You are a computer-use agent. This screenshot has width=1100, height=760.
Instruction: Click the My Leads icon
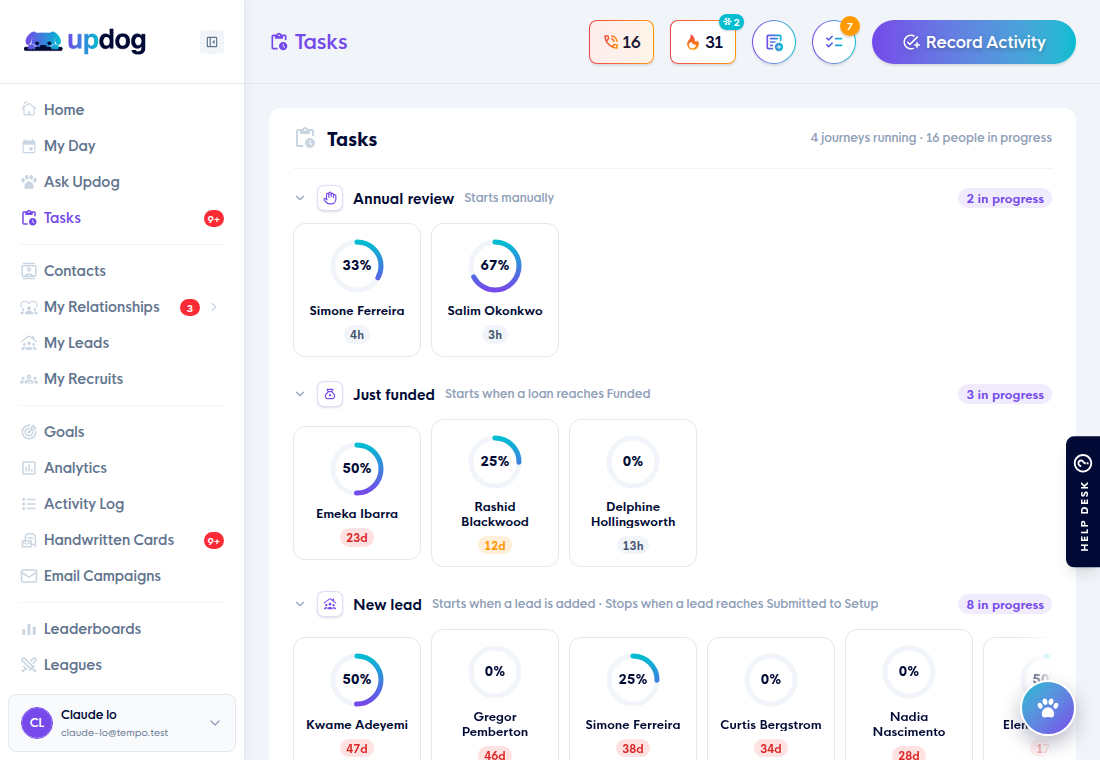pos(29,343)
